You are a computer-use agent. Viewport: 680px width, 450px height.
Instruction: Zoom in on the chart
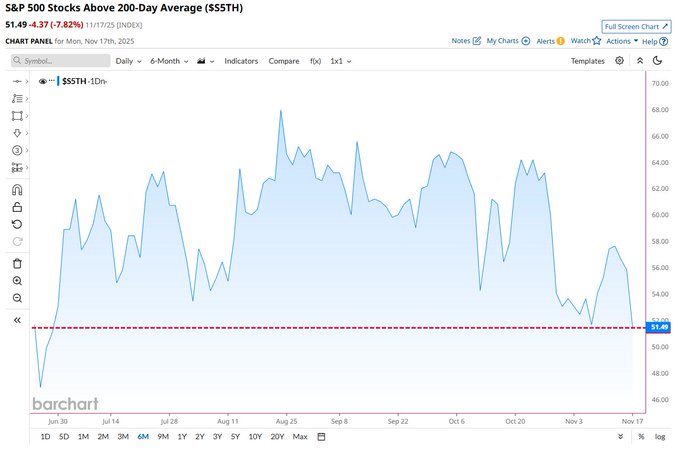tap(17, 281)
